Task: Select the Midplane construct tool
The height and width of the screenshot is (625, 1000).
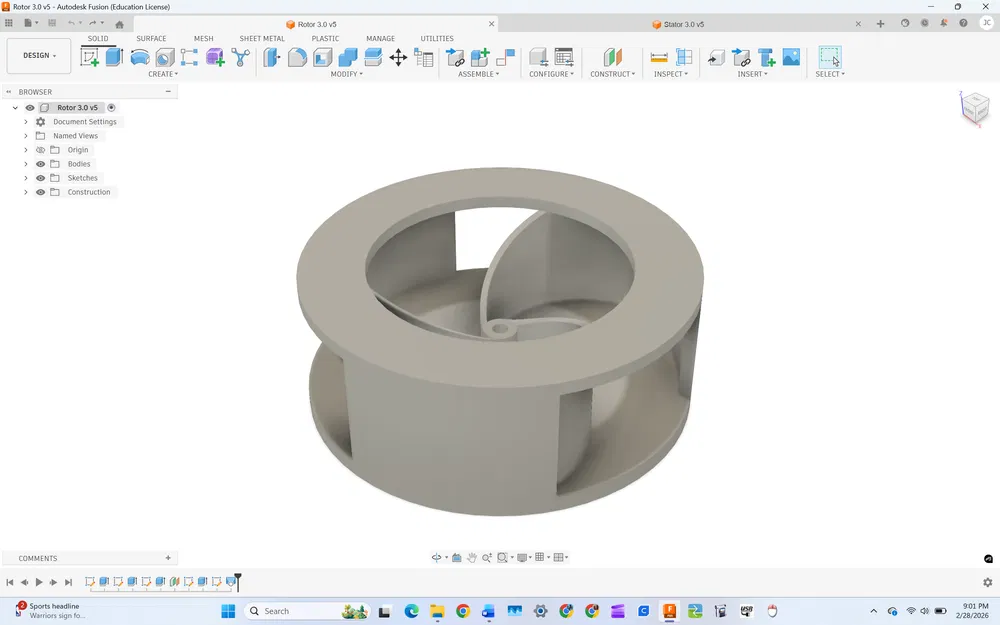Action: tap(612, 57)
